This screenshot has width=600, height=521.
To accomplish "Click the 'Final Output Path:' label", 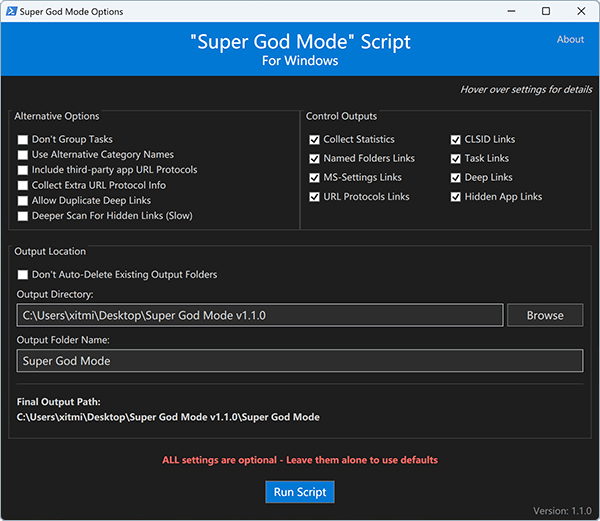I will pyautogui.click(x=59, y=402).
